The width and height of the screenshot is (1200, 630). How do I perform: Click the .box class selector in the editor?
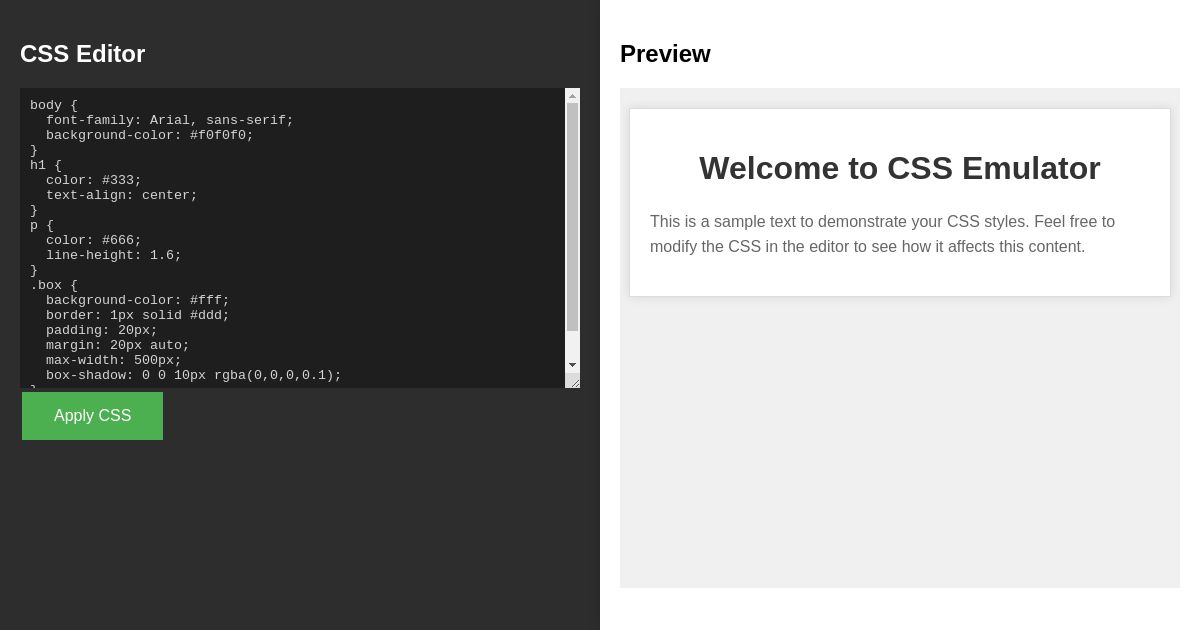[45, 285]
